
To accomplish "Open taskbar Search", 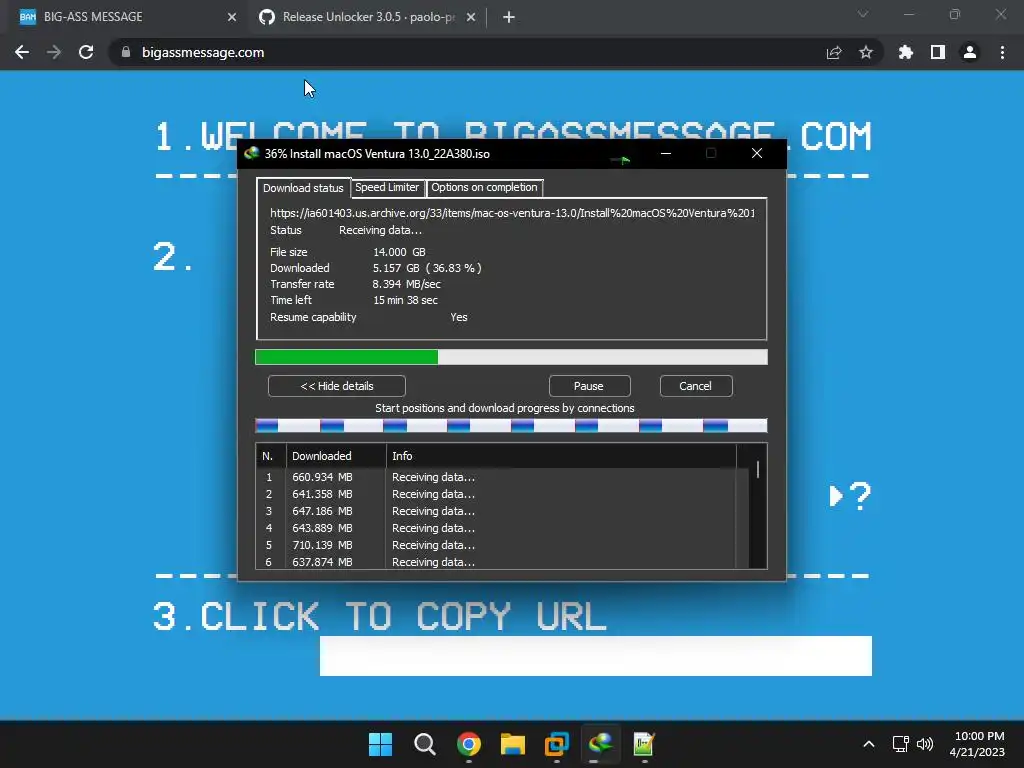I will tap(424, 744).
